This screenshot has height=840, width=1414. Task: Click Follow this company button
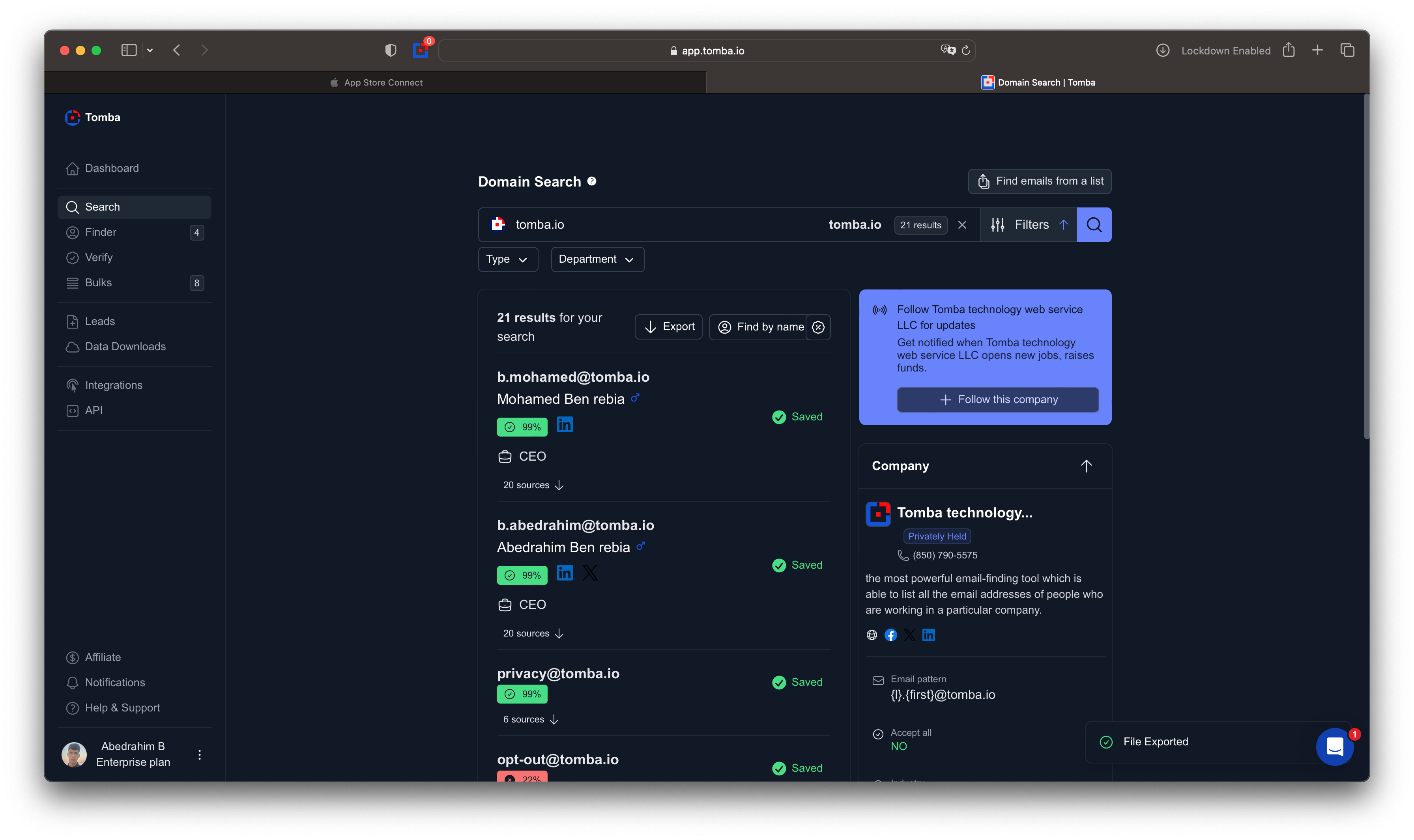[998, 399]
